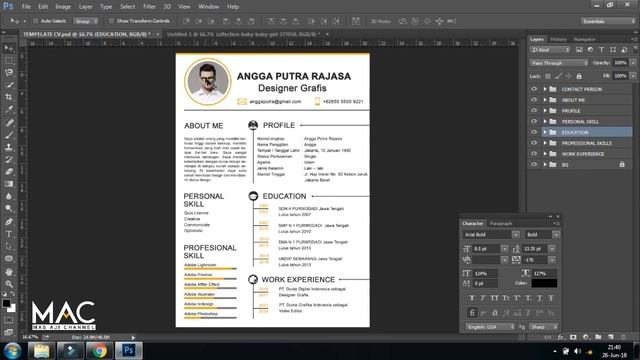Open the Essentials workspace dropdown
Viewport: 640px width, 360px height.
(608, 21)
